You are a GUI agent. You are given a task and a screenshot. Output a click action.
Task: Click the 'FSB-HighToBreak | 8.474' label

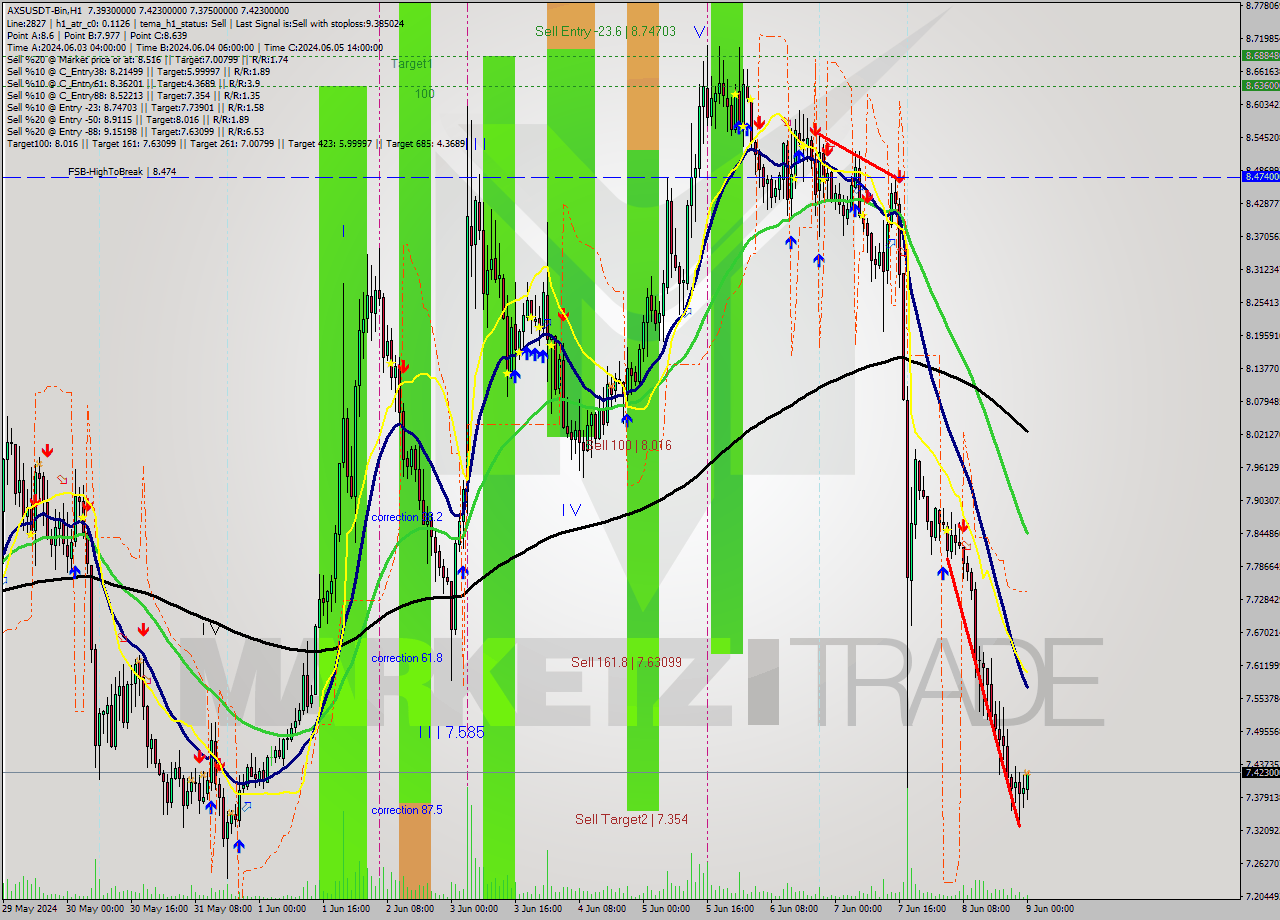[x=122, y=172]
